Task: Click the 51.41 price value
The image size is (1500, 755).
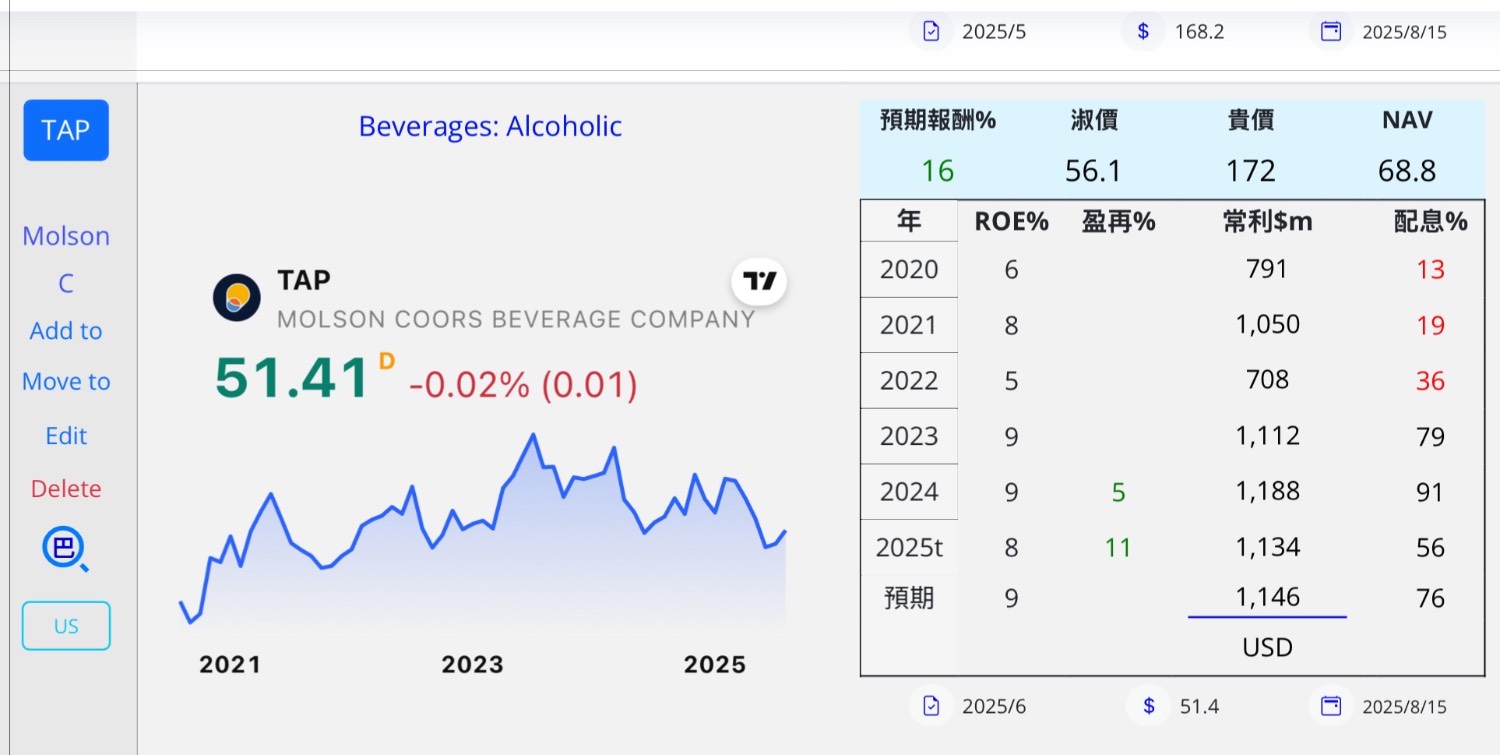Action: point(293,378)
